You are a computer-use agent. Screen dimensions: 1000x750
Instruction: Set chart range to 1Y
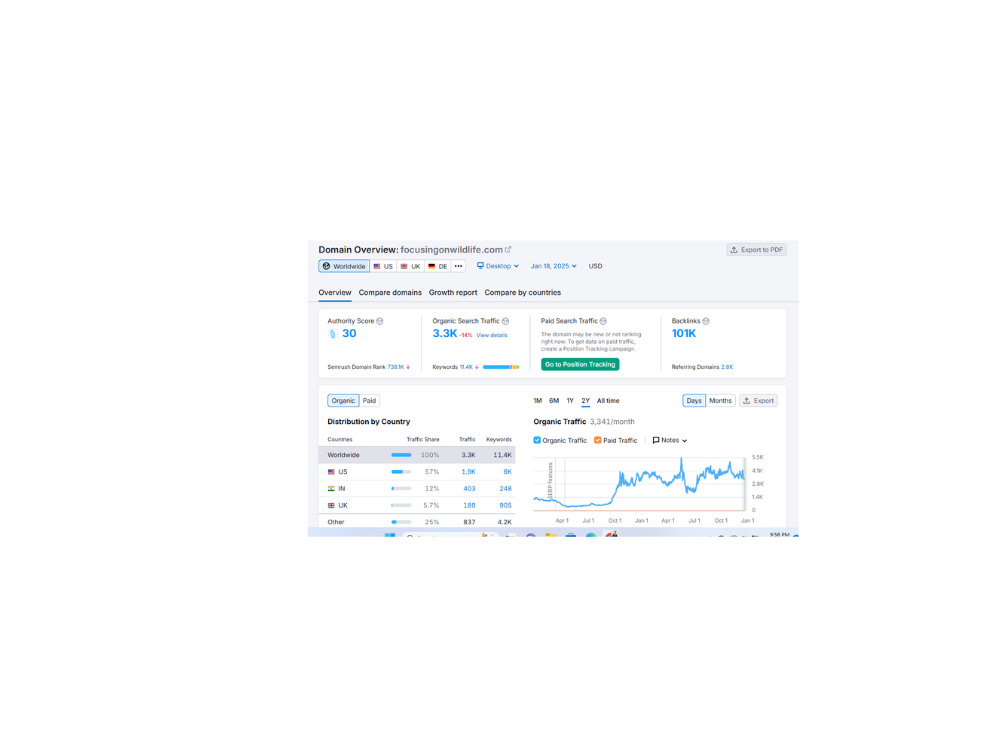pyautogui.click(x=570, y=401)
